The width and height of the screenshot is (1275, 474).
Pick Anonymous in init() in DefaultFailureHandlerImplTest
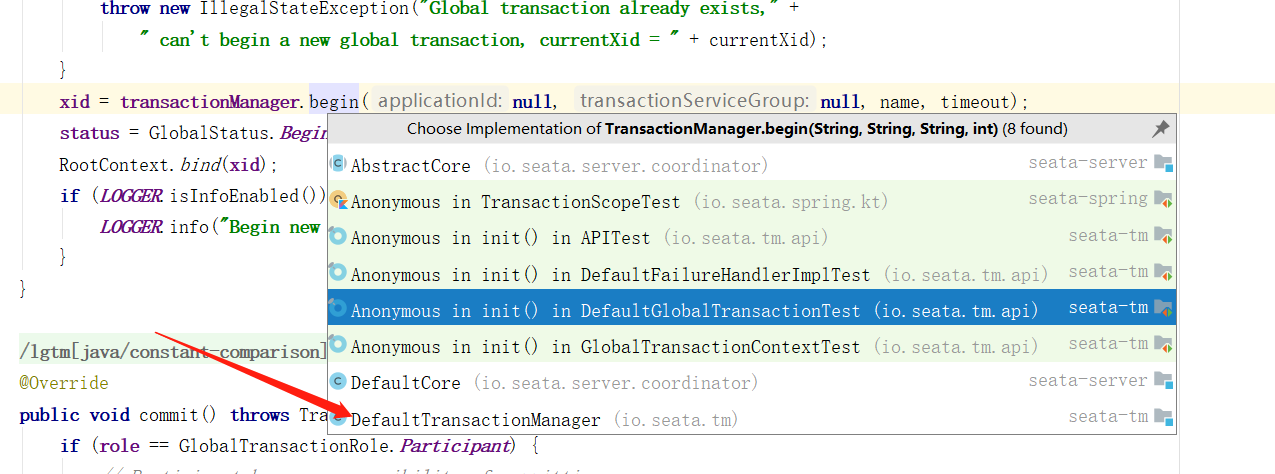pyautogui.click(x=611, y=274)
